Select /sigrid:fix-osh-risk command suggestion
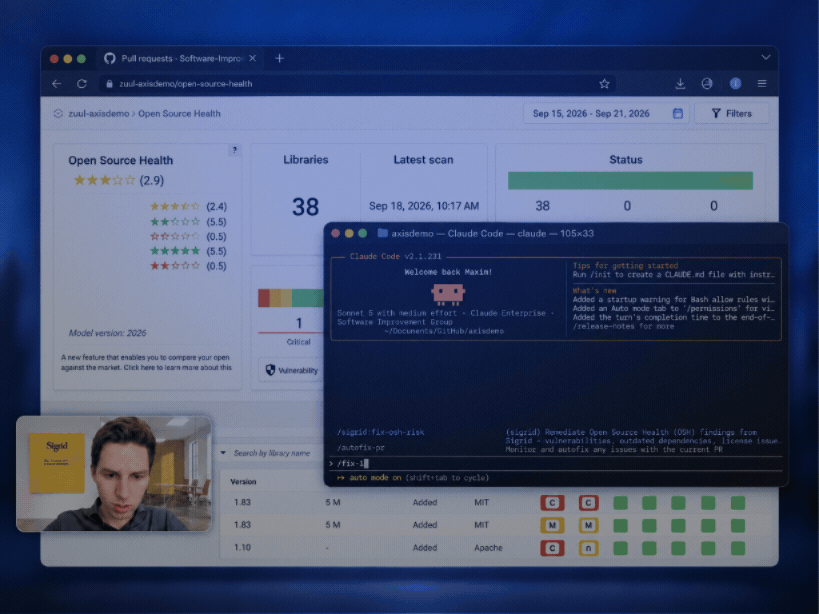Viewport: 819px width, 614px height. (381, 432)
